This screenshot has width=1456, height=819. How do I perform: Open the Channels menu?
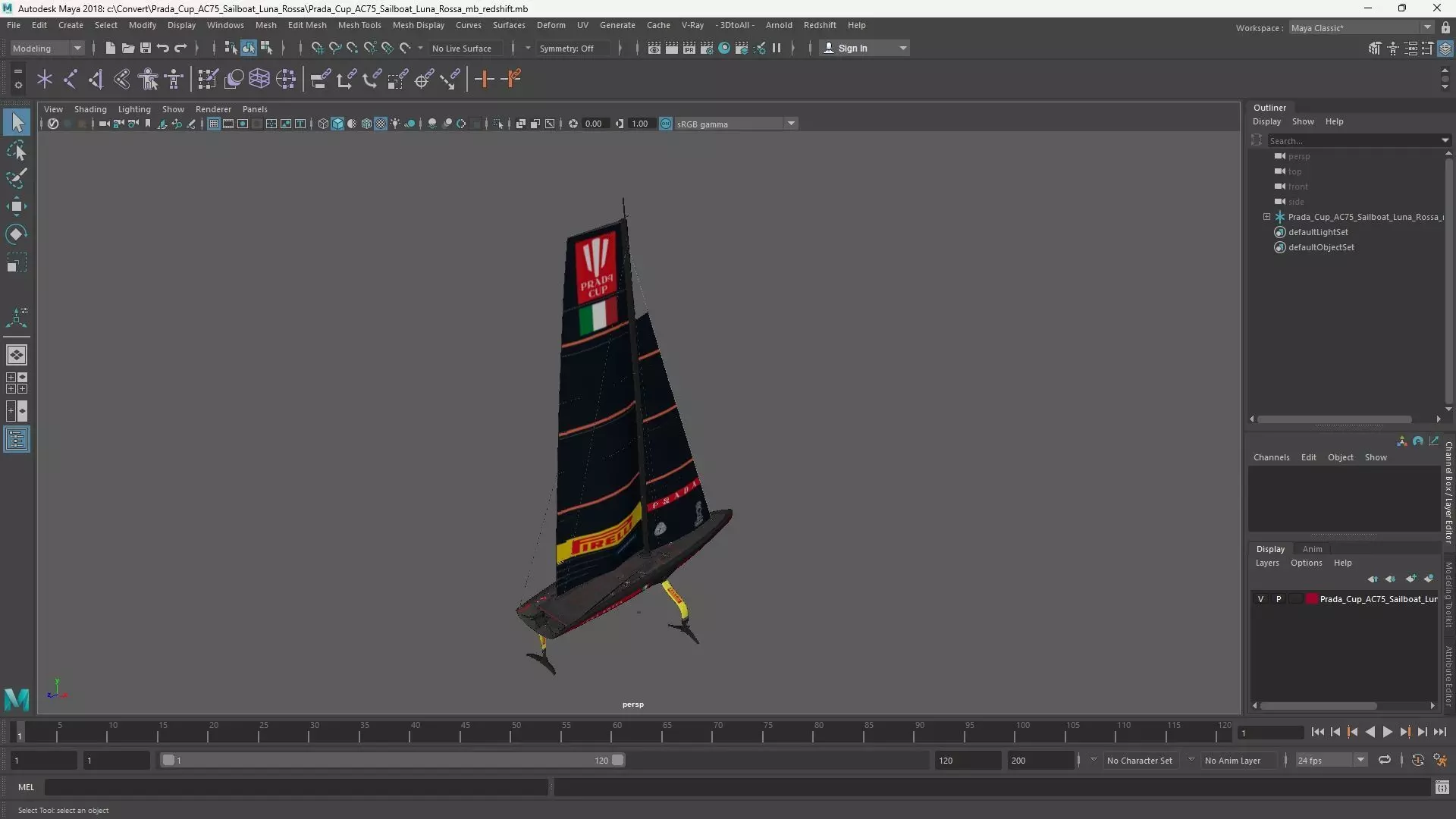1271,457
